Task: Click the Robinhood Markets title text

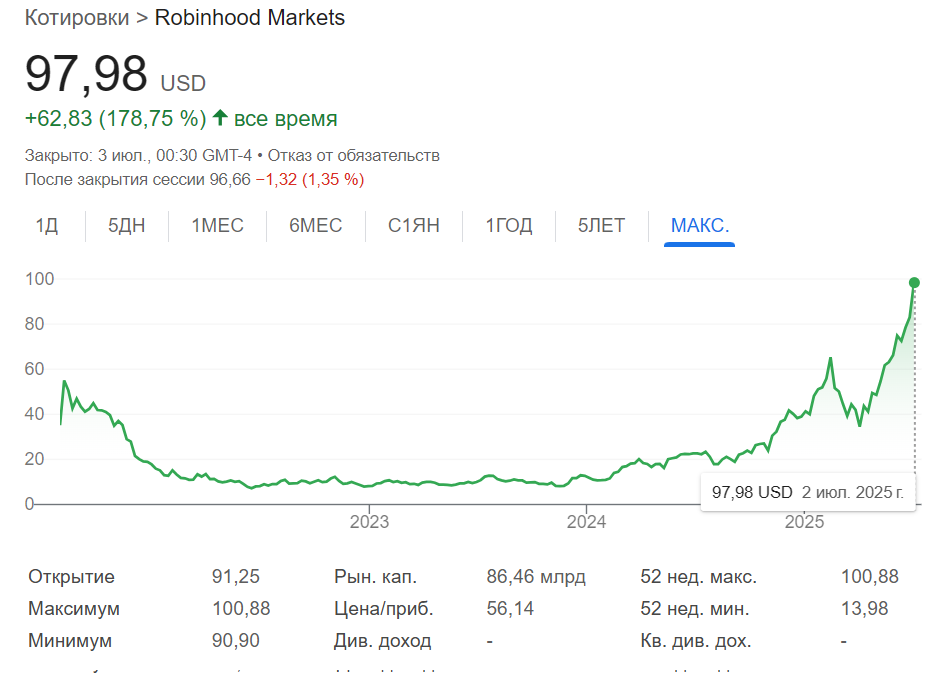Action: point(250,18)
